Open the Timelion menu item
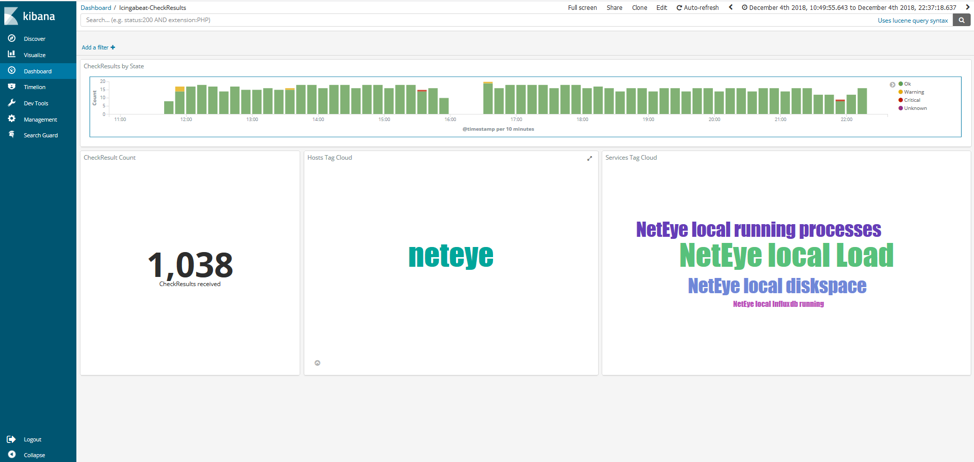 tap(35, 87)
